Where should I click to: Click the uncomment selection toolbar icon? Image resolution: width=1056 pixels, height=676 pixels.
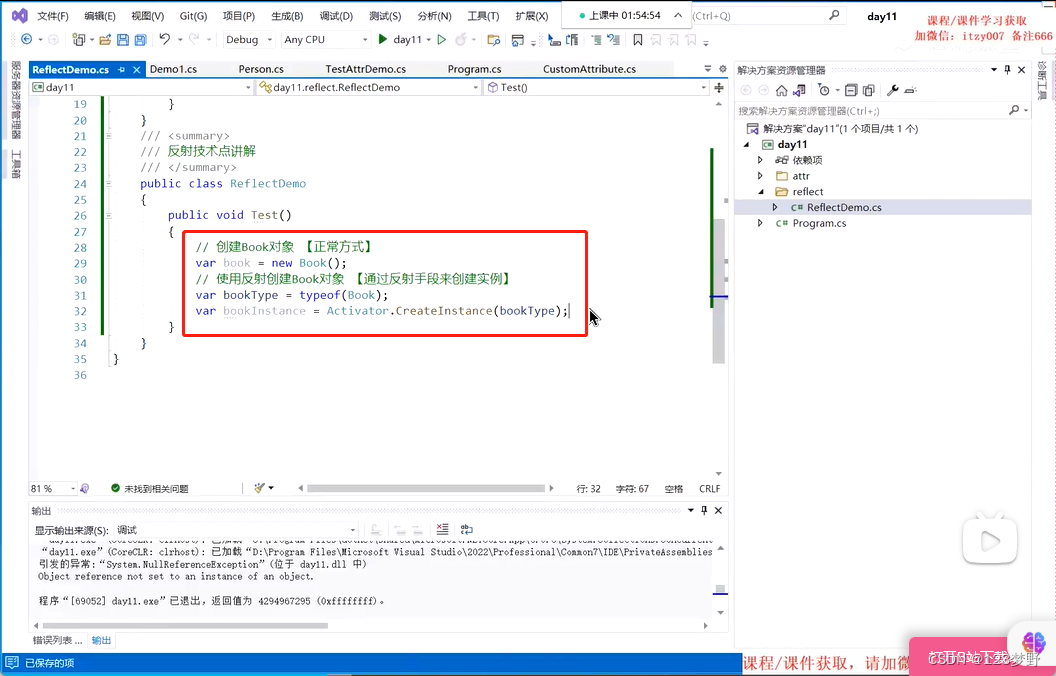[614, 40]
